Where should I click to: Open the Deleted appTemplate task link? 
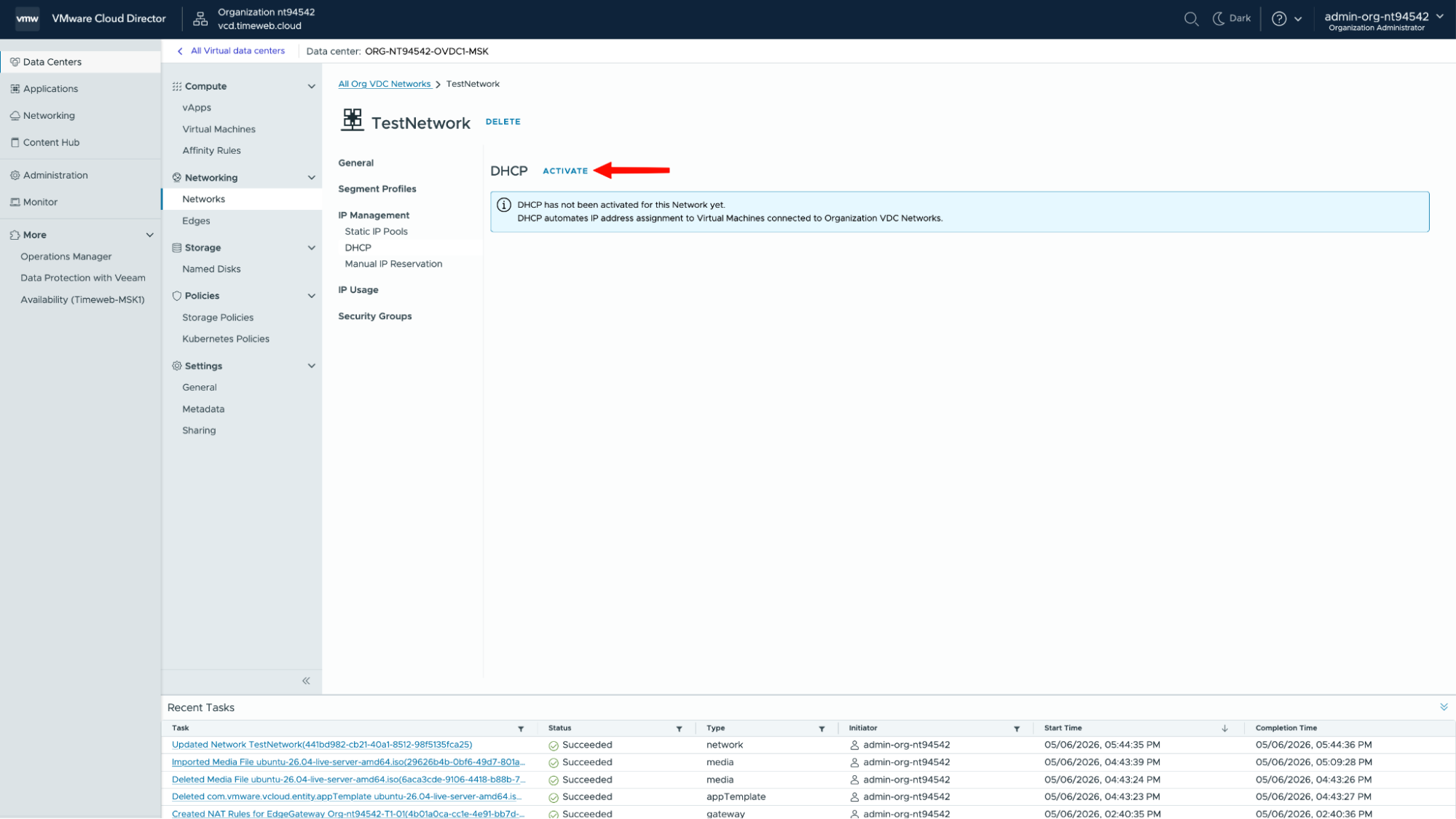click(x=347, y=797)
